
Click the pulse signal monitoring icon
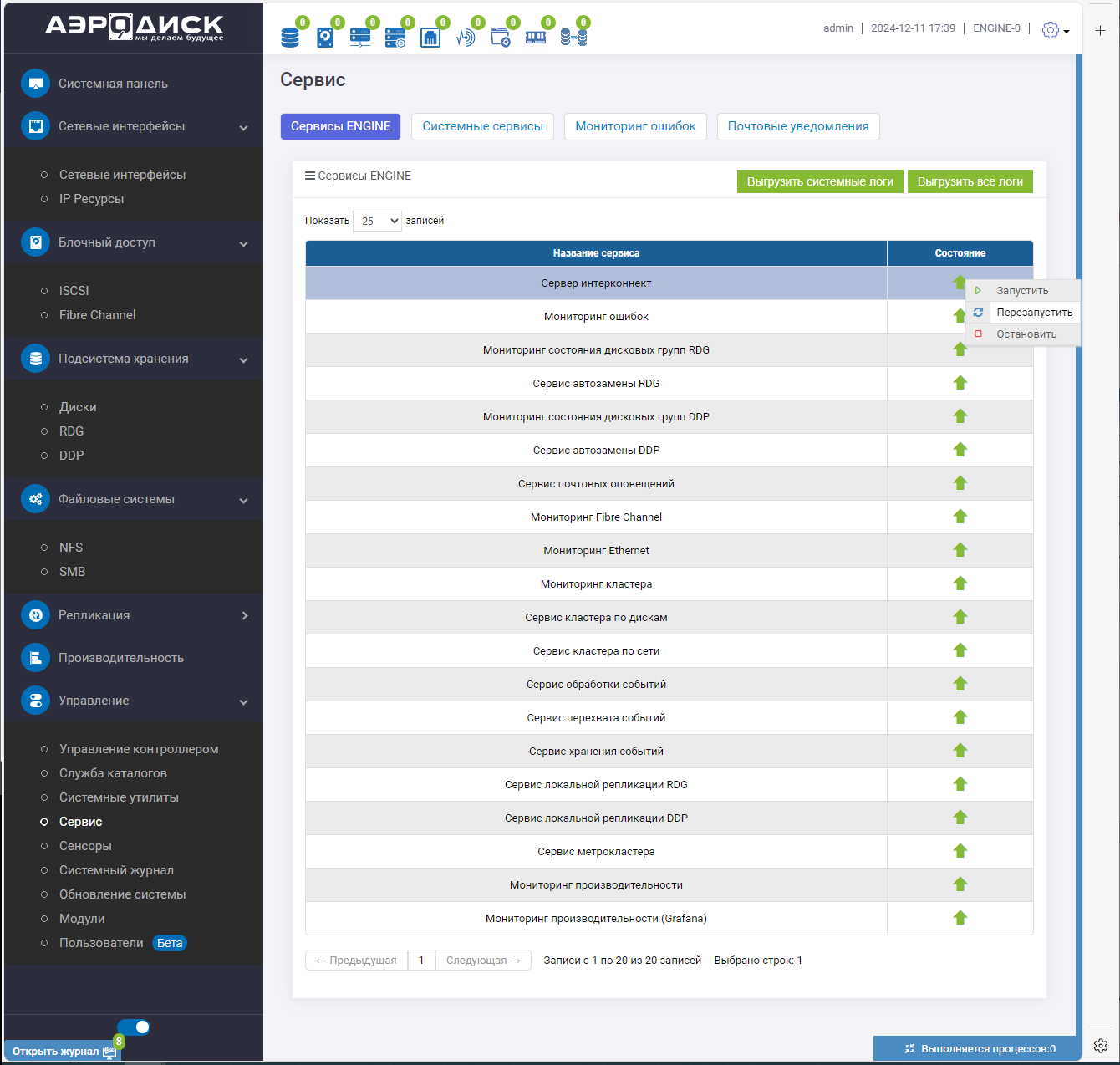(x=466, y=38)
